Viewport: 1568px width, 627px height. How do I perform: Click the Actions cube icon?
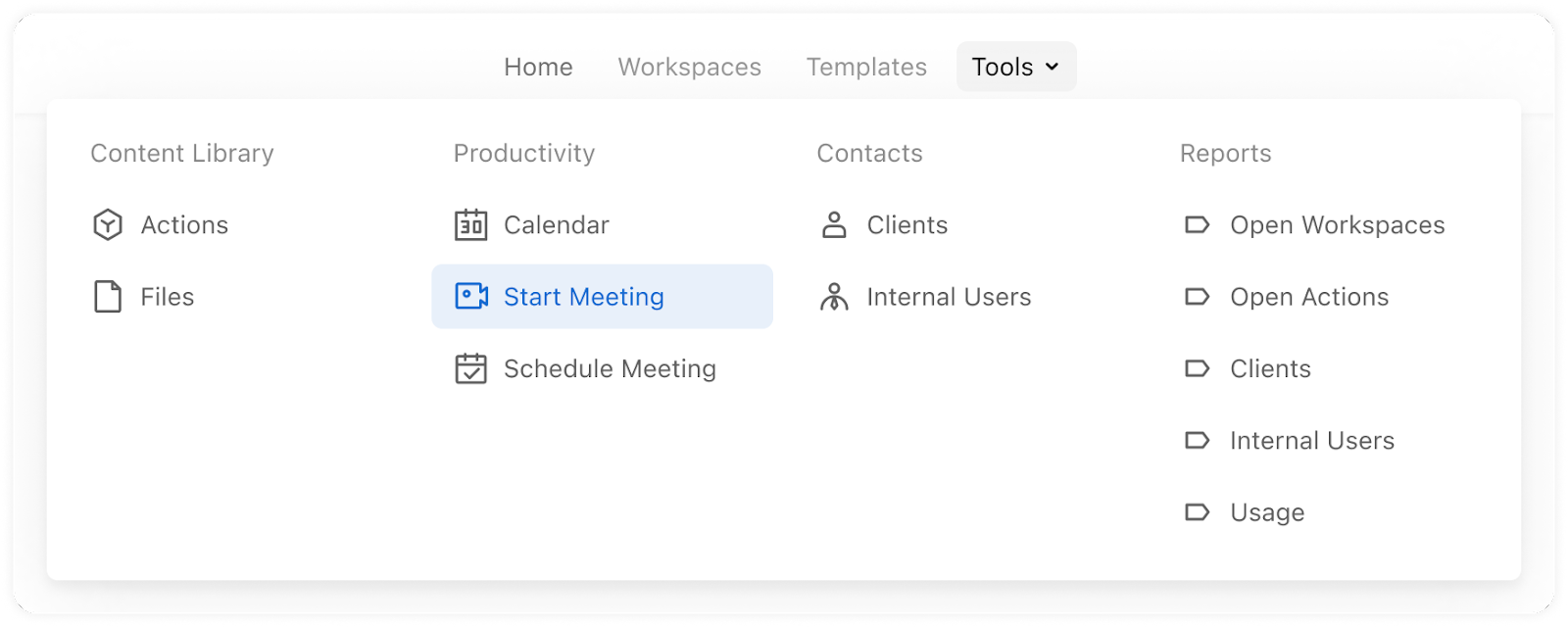pyautogui.click(x=107, y=224)
